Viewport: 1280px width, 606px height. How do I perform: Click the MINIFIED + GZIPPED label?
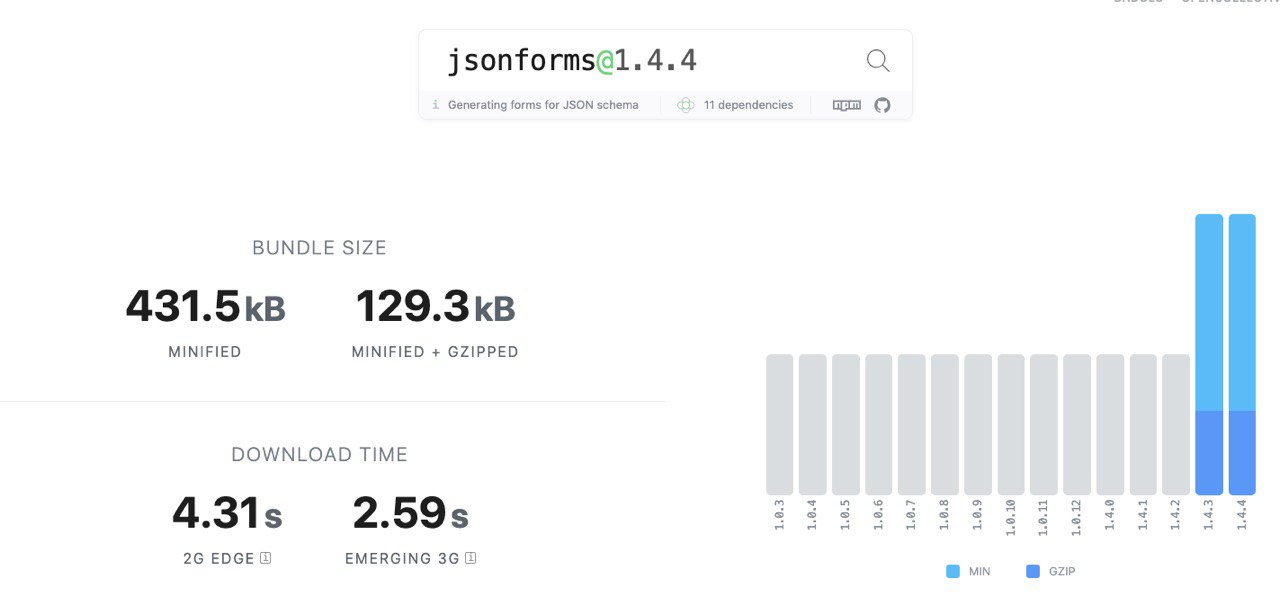(x=435, y=352)
